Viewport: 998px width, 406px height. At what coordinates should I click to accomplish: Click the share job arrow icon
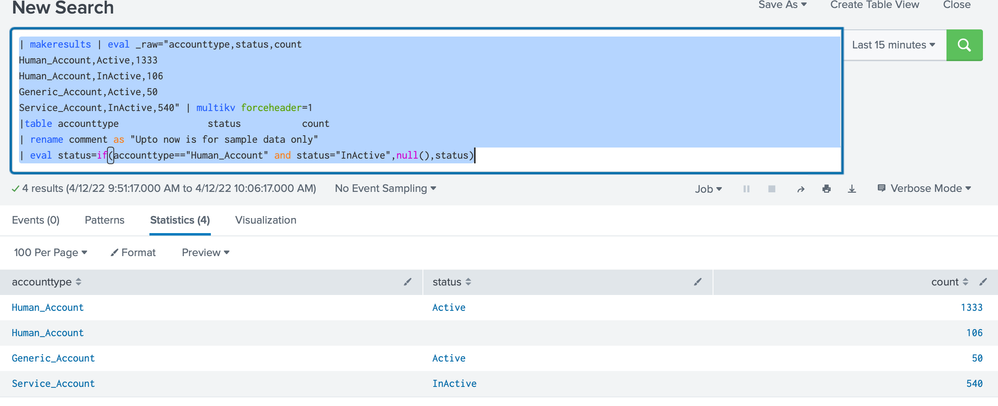(x=801, y=189)
